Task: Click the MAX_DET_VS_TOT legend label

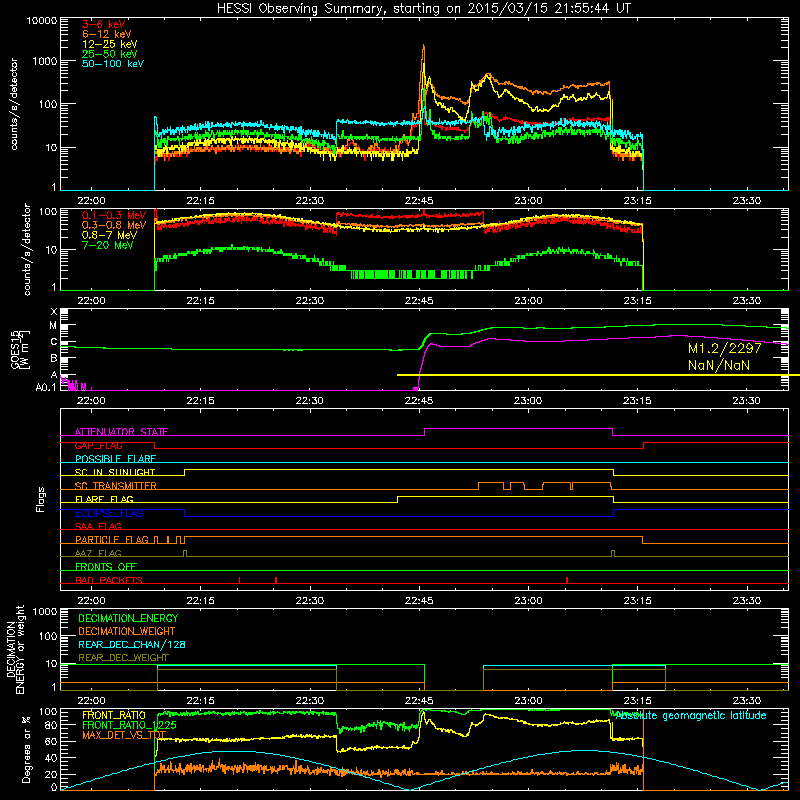Action: (123, 736)
